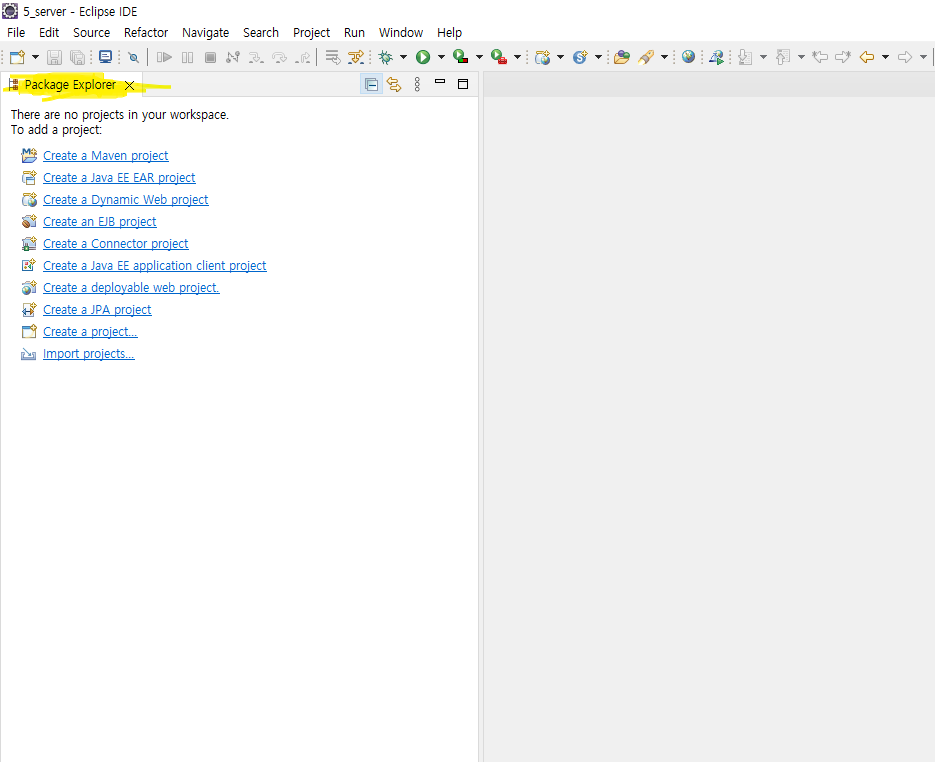Click the Next Annotation icon
Image resolution: width=935 pixels, height=762 pixels.
coord(745,57)
